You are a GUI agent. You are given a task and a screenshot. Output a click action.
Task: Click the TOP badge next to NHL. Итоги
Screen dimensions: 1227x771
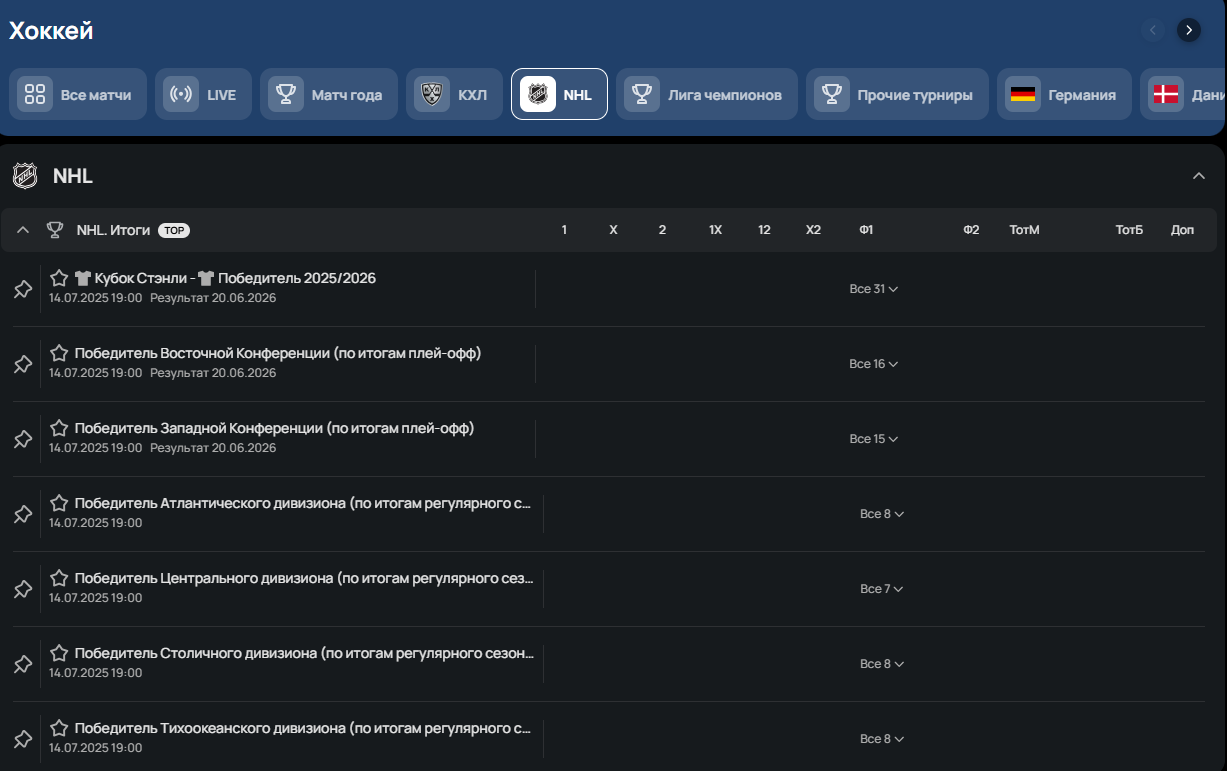coord(173,231)
